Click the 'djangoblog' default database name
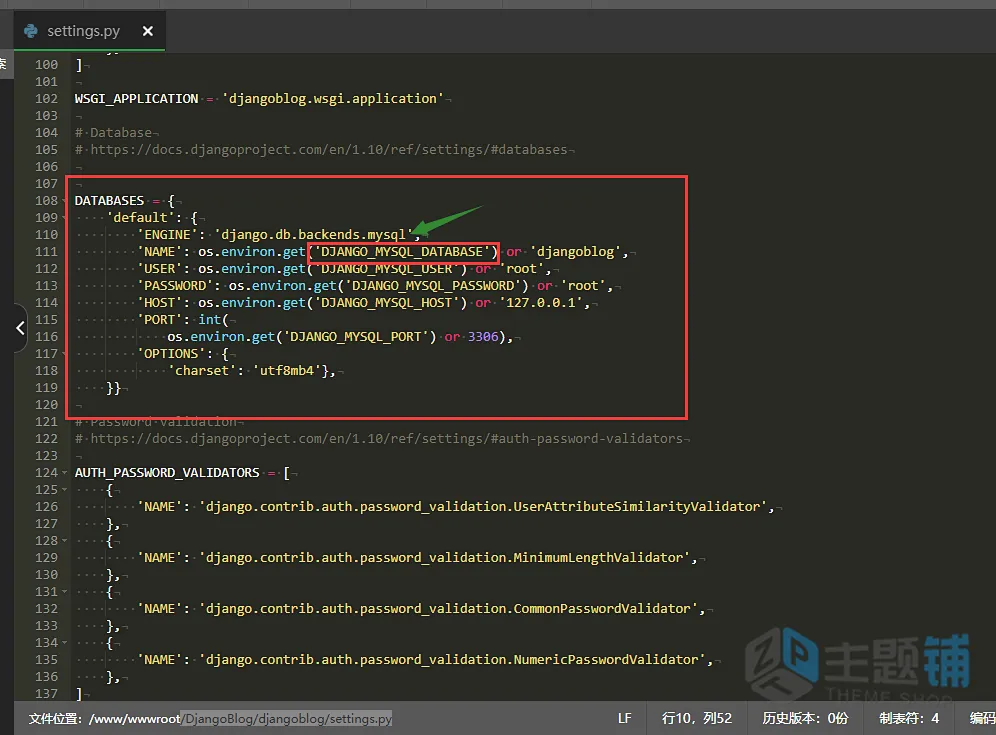996x735 pixels. click(x=575, y=252)
